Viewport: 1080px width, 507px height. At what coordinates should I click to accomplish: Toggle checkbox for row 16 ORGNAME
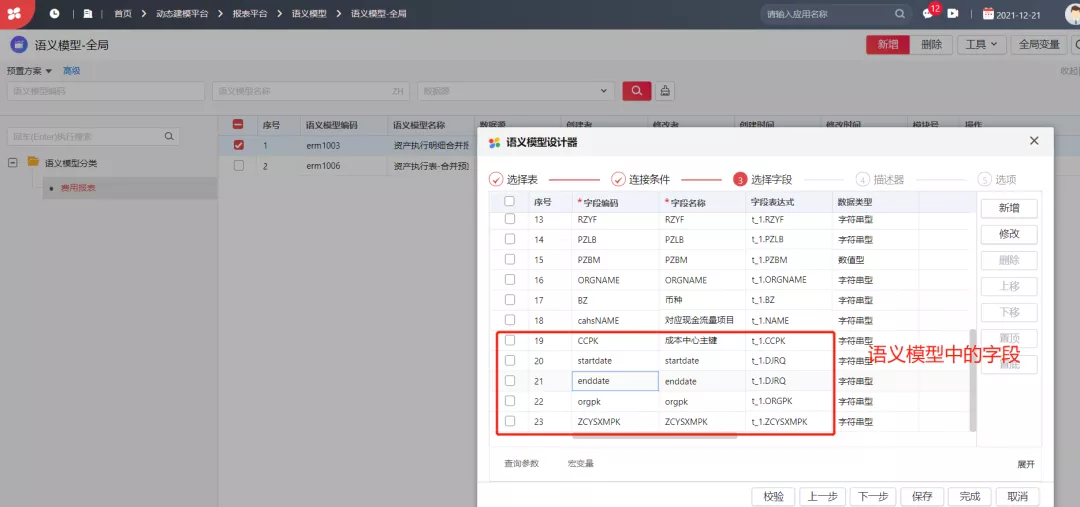(x=510, y=280)
